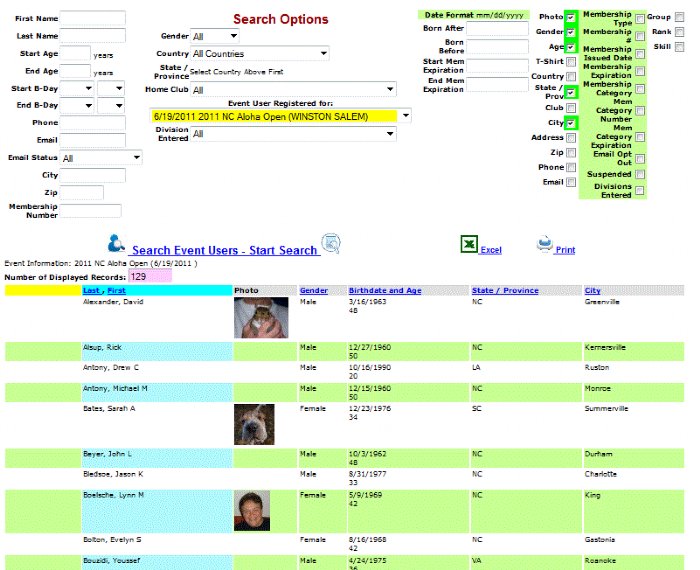This screenshot has height=570, width=700.
Task: Check the Skill checkbox
Action: (679, 47)
